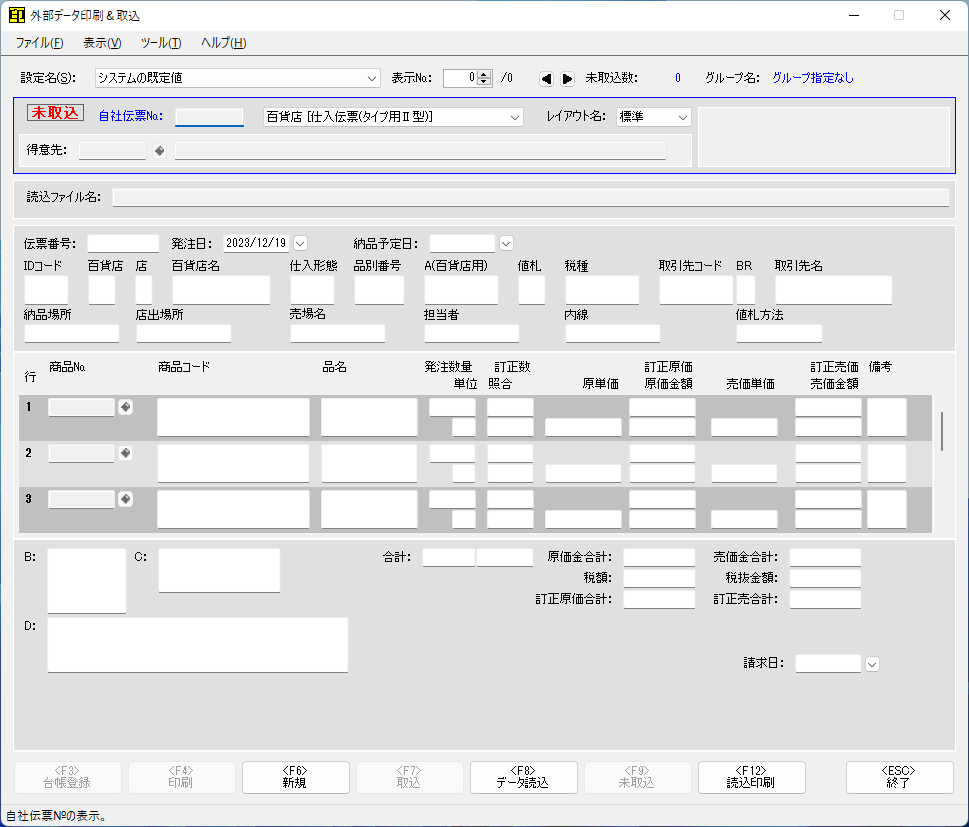Click row 2 商品コード field
The width and height of the screenshot is (969, 827).
pos(233,464)
